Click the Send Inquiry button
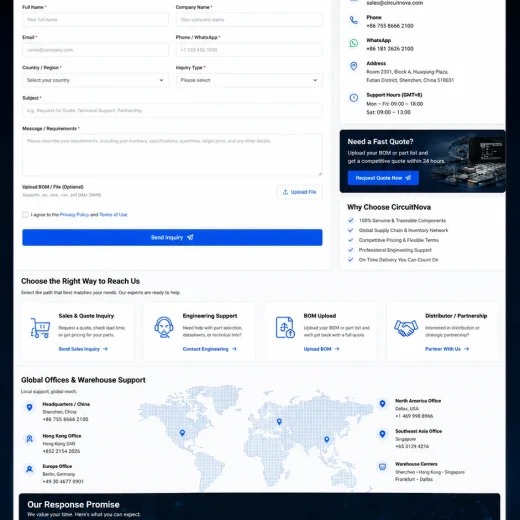This screenshot has height=520, width=520. [172, 237]
